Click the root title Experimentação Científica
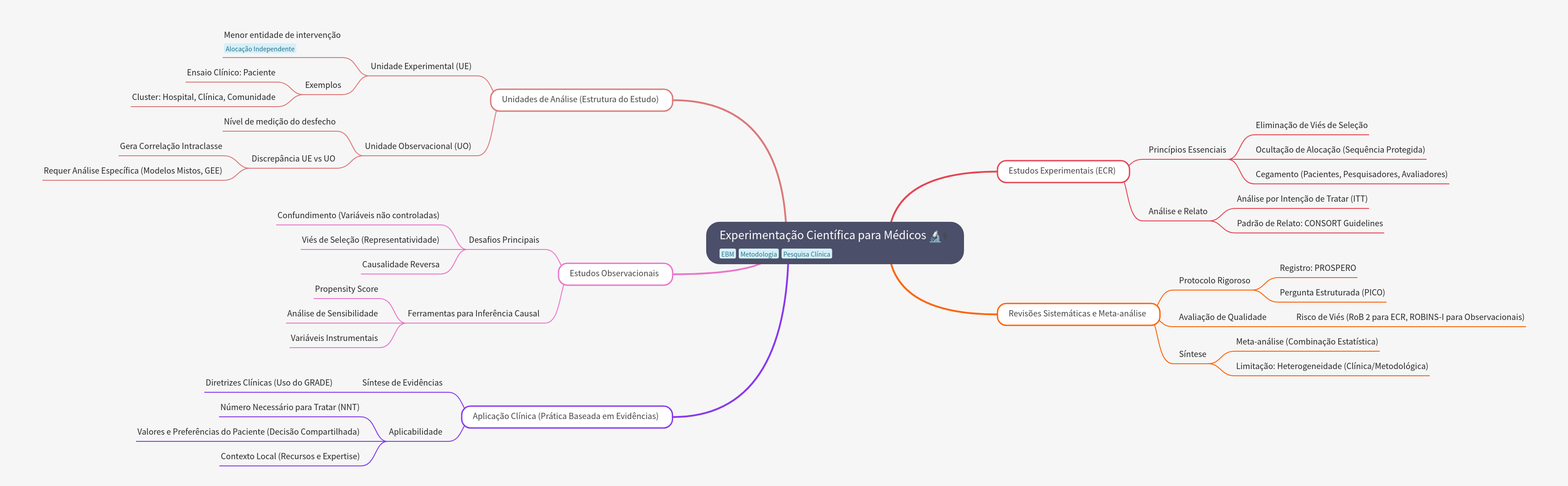Image resolution: width=1568 pixels, height=486 pixels. coord(822,235)
